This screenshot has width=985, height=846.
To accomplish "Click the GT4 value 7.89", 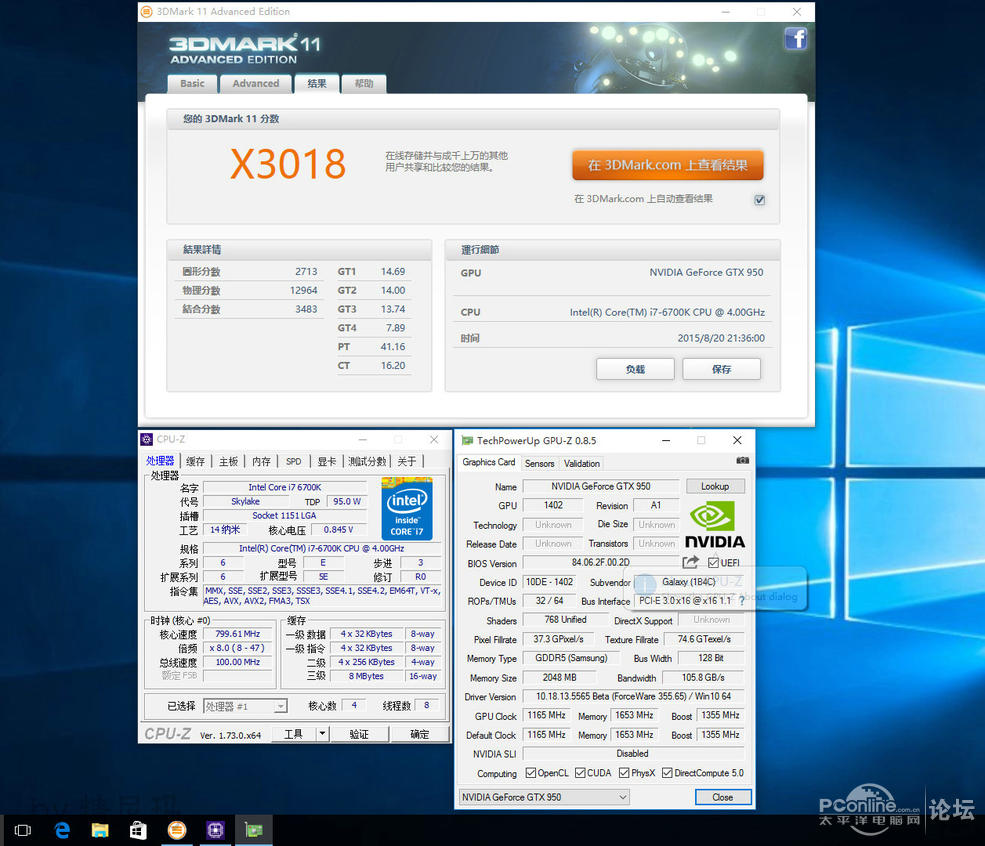I will (395, 328).
